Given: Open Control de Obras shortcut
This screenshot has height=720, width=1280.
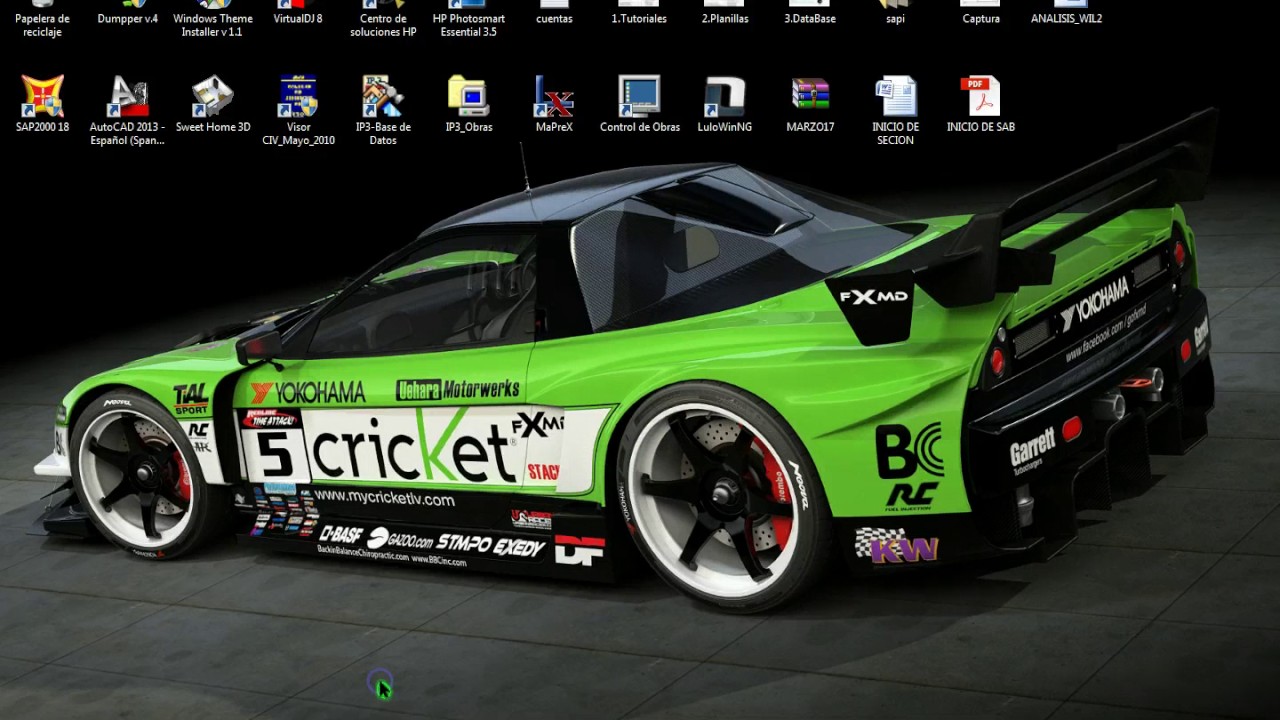Looking at the screenshot, I should [639, 103].
